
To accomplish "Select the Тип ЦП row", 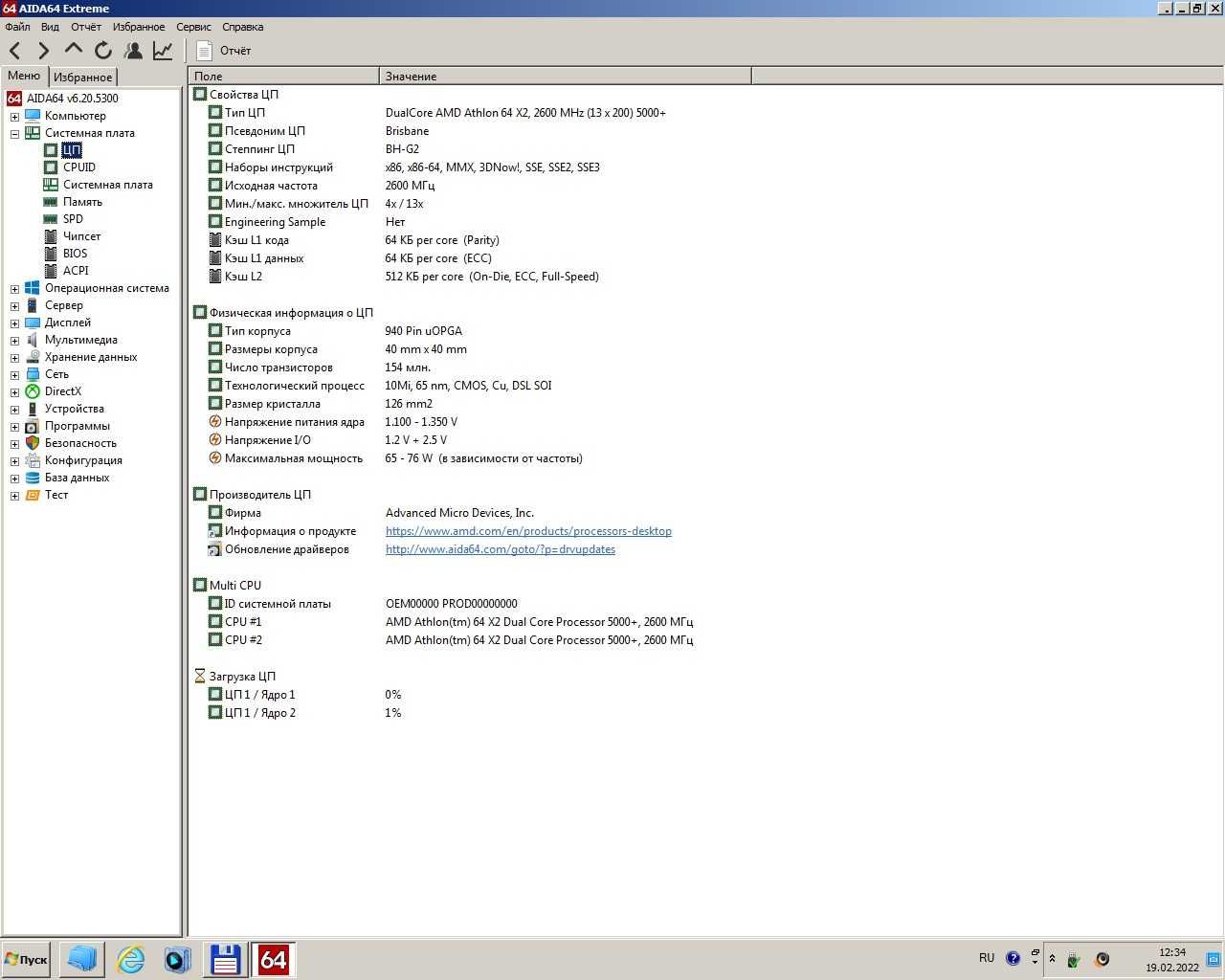I will click(x=437, y=113).
